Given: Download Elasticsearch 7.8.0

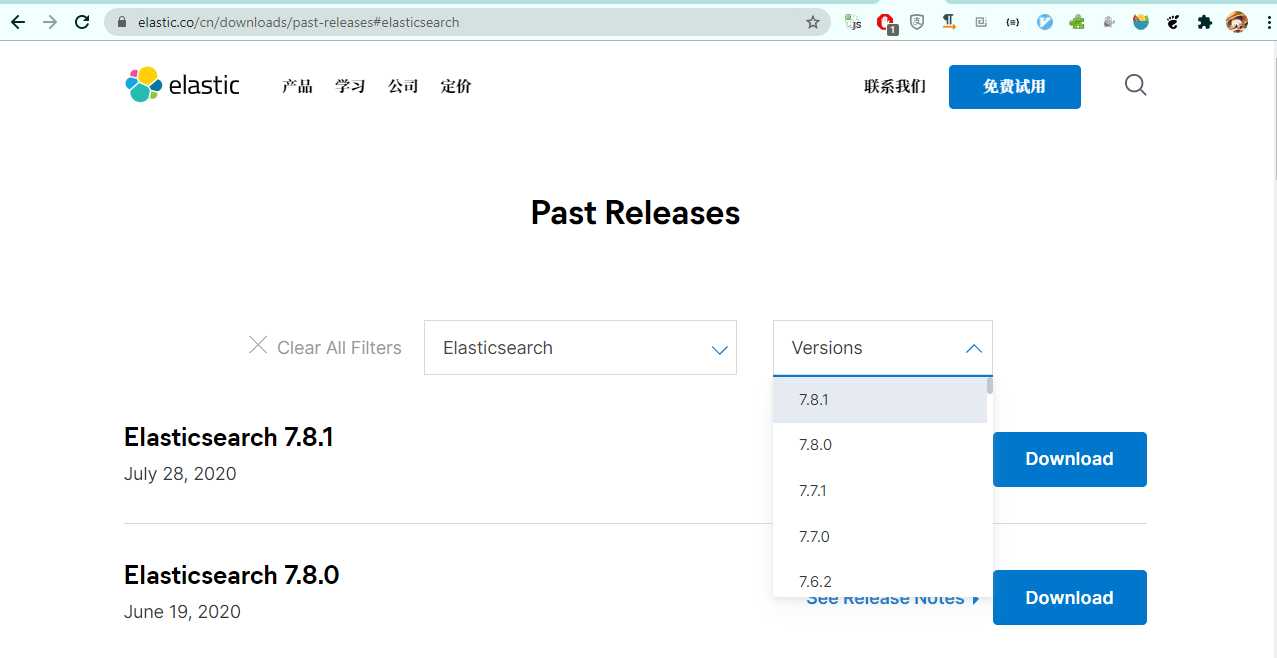Looking at the screenshot, I should coord(1069,597).
